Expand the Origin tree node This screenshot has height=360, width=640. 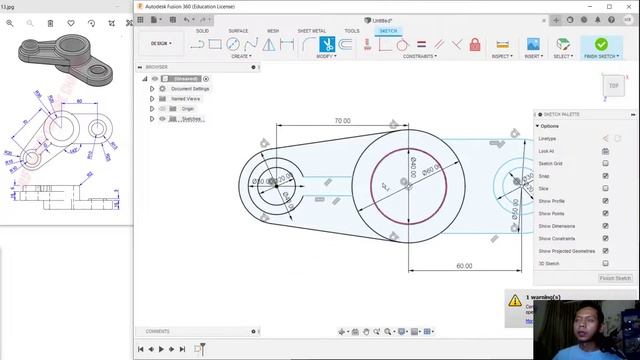[x=152, y=109]
